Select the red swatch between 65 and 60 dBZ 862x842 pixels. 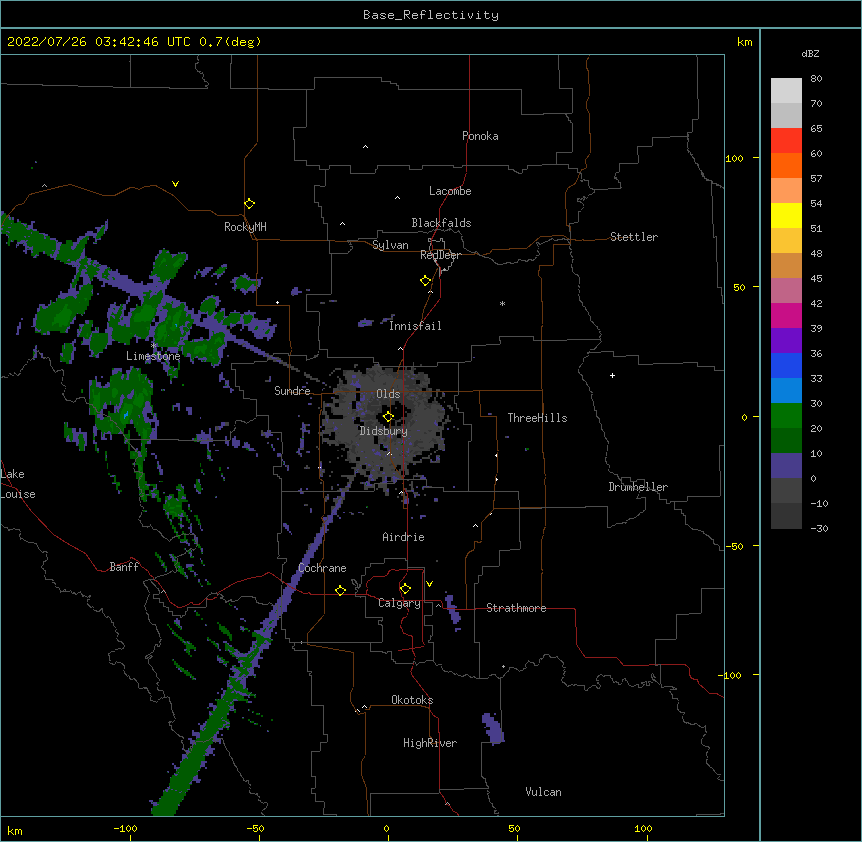point(786,141)
